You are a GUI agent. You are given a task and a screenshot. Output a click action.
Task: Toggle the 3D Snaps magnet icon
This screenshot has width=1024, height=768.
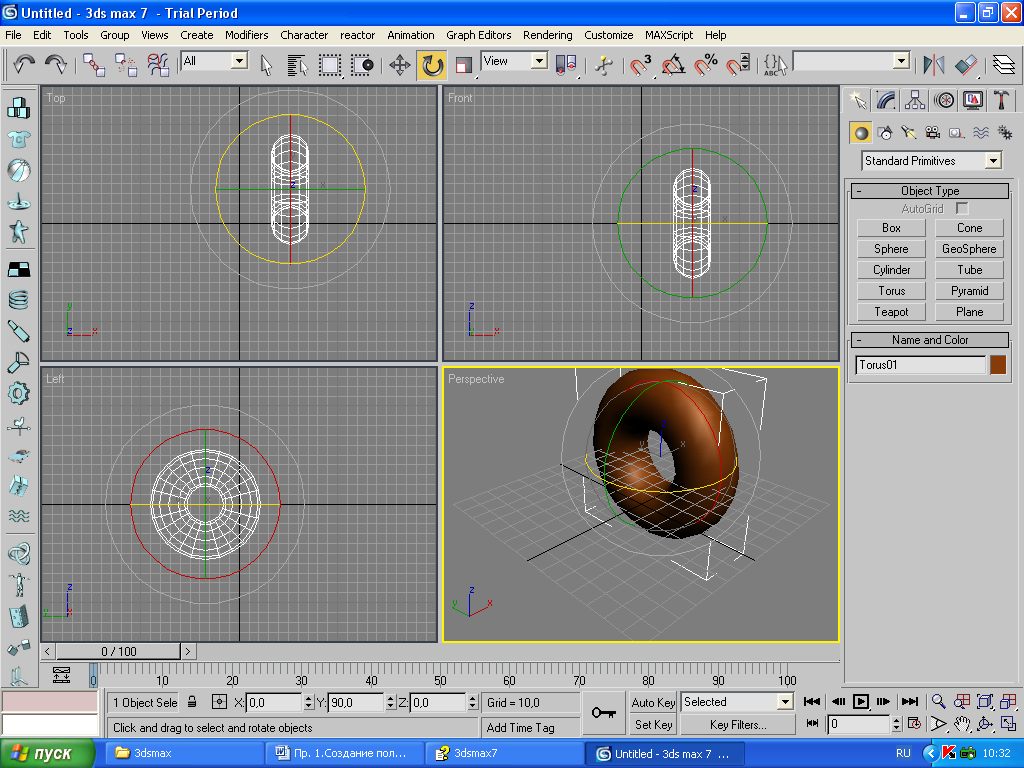(641, 65)
